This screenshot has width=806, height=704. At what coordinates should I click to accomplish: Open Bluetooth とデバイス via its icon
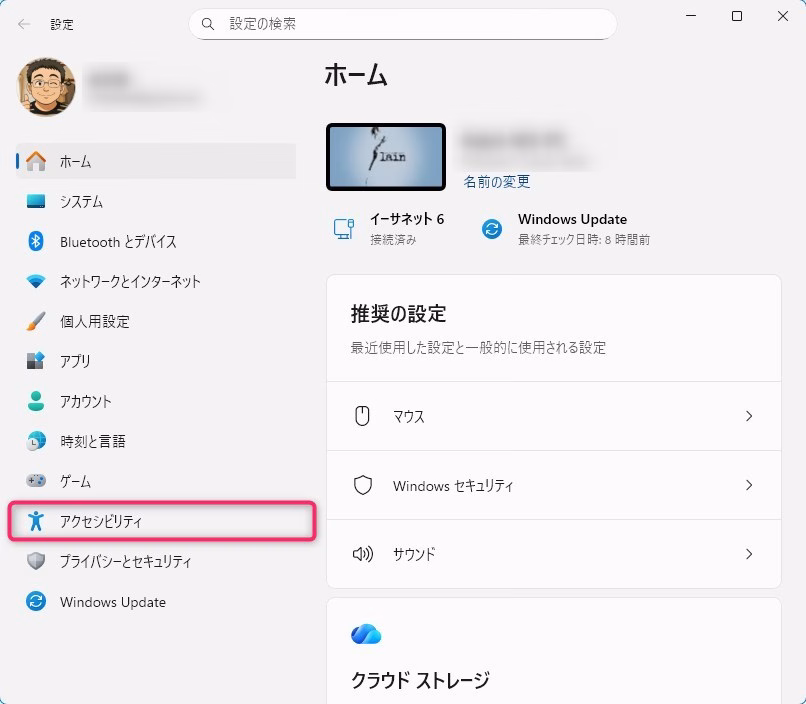[x=36, y=242]
